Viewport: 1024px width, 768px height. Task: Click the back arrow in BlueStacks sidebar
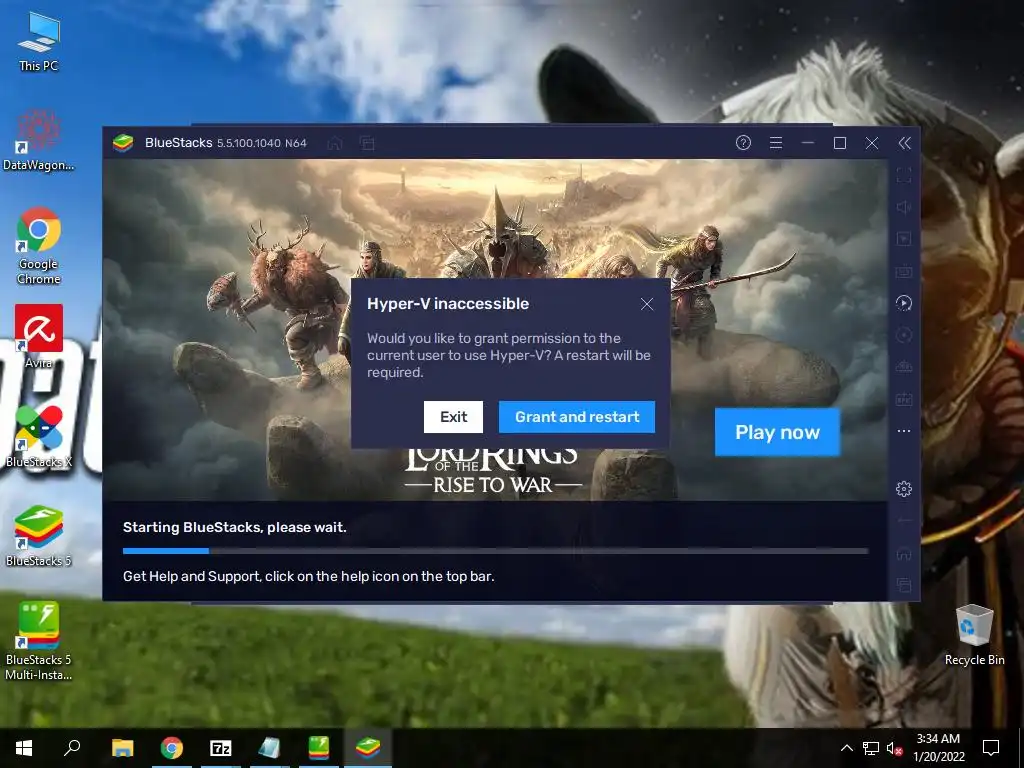pos(904,521)
